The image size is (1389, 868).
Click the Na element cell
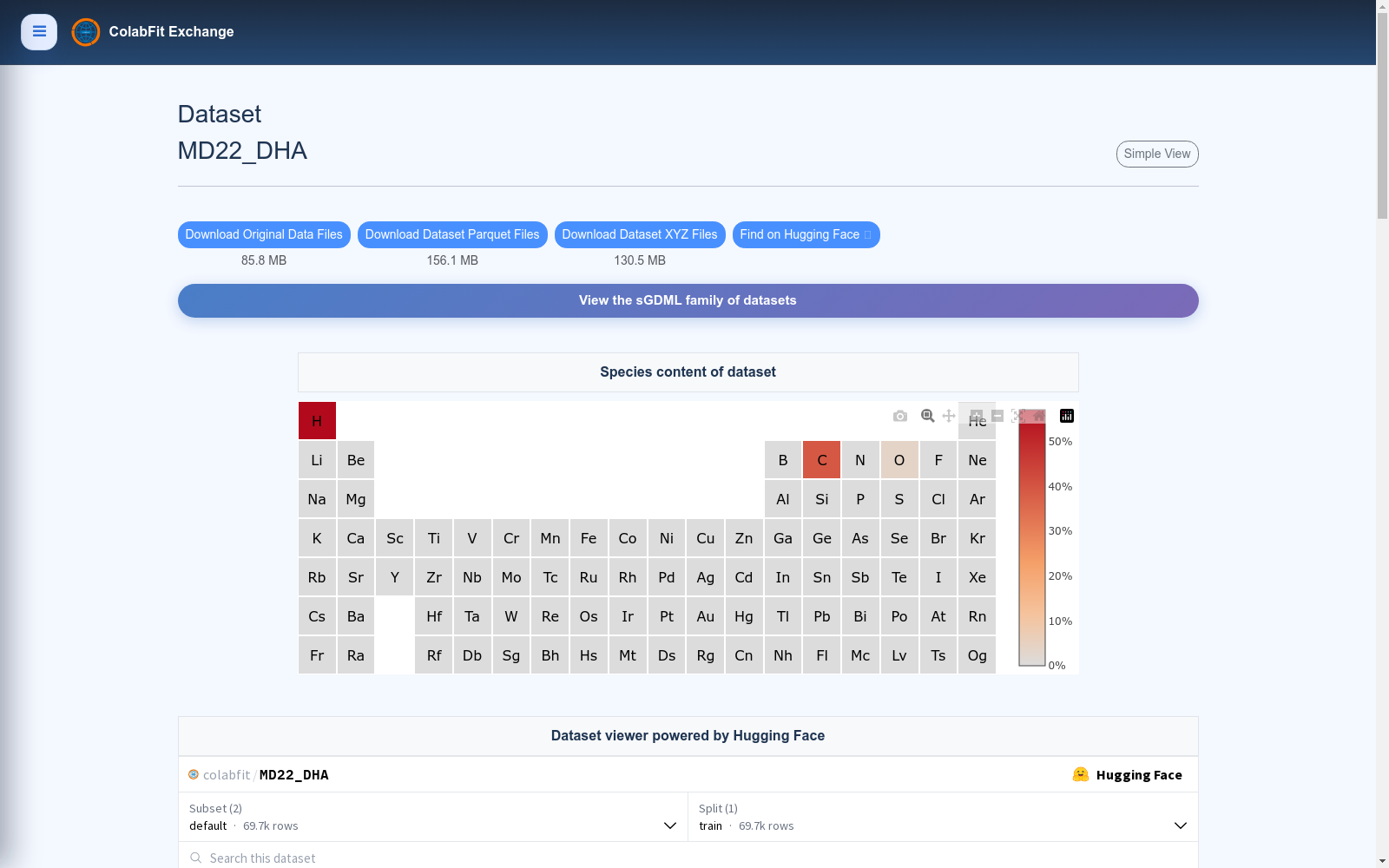click(317, 499)
